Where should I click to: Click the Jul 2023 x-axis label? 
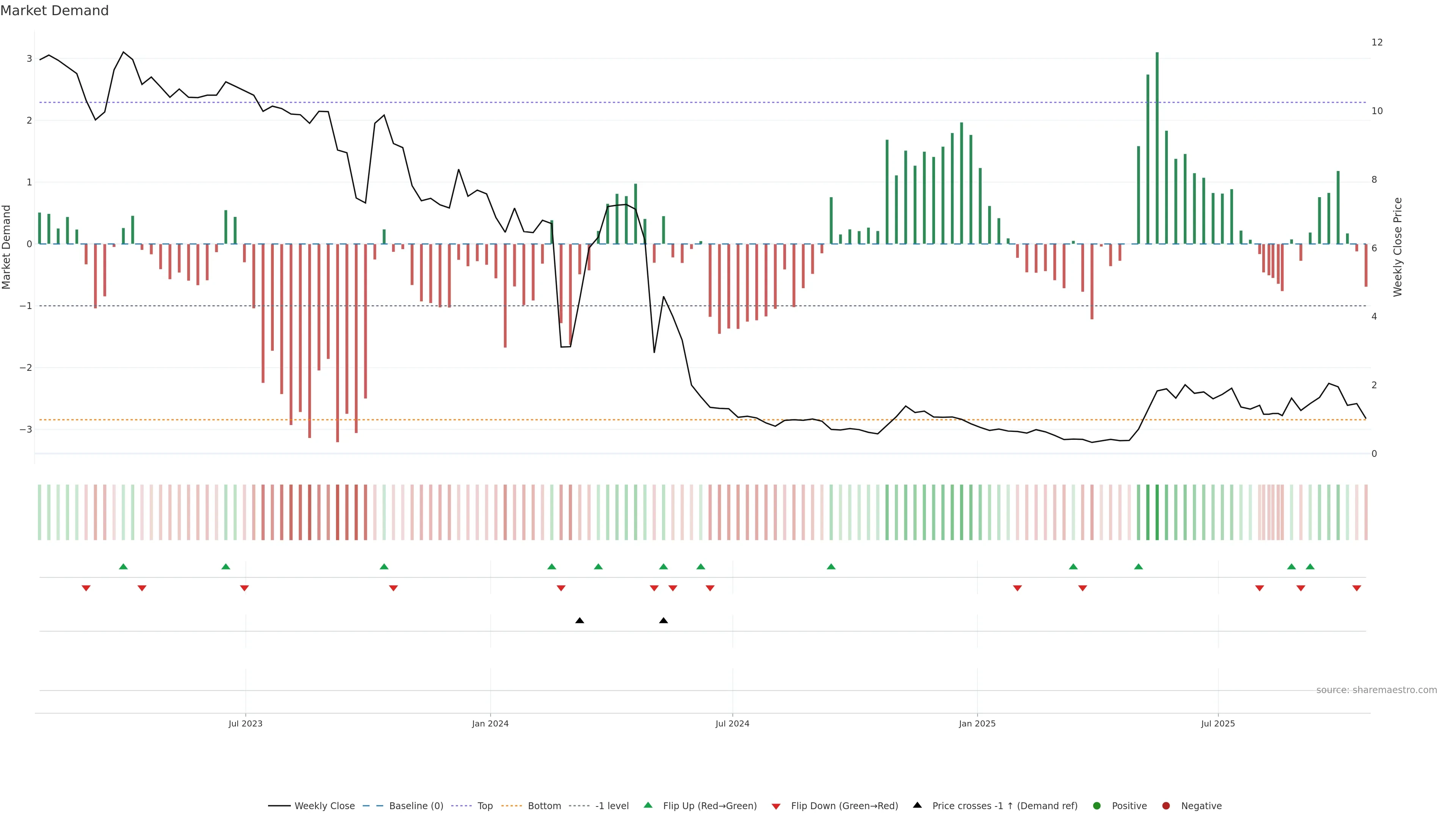(245, 723)
